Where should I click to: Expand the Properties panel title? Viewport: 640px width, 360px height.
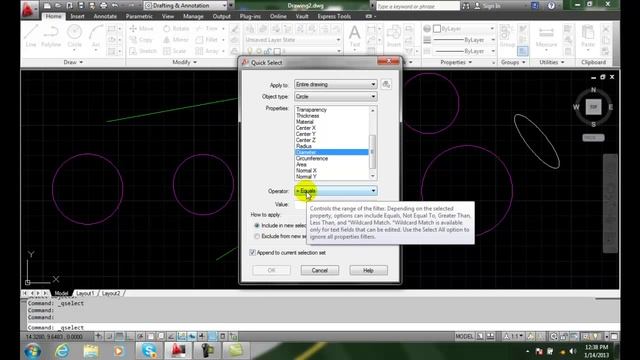(x=456, y=62)
